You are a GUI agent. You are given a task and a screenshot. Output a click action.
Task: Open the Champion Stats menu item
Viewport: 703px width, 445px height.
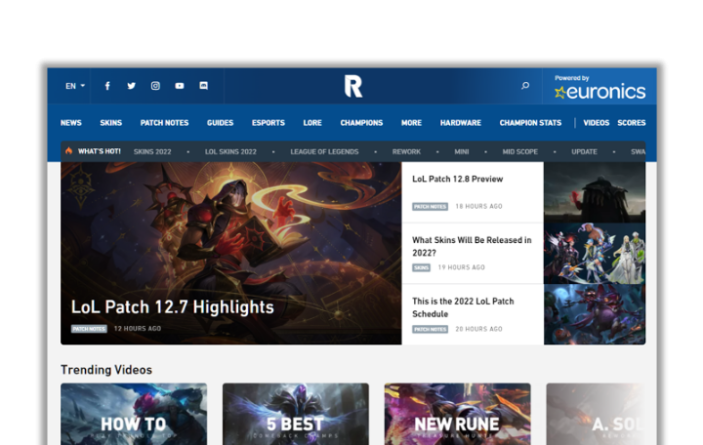tap(530, 123)
